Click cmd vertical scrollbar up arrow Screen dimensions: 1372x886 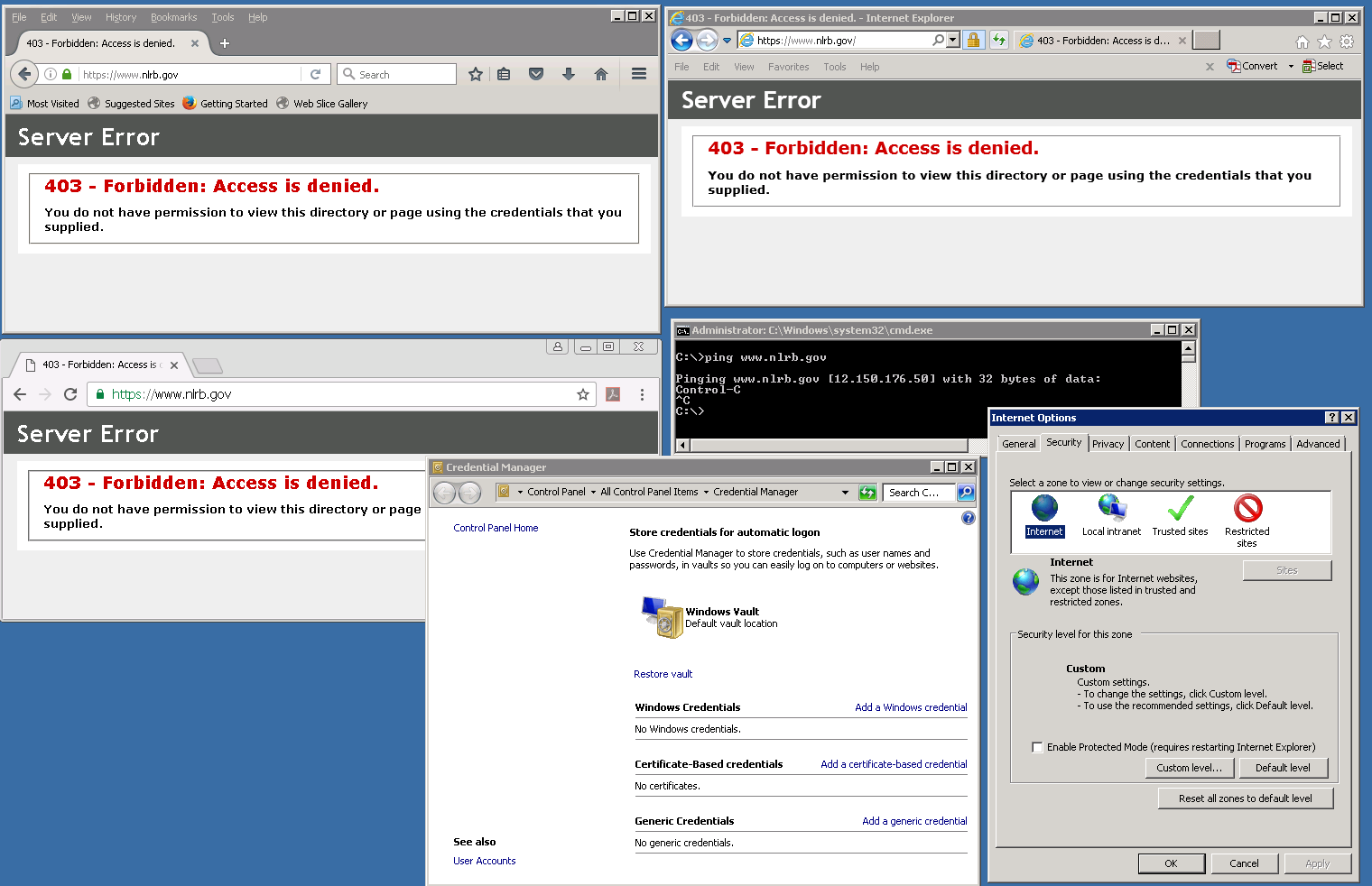click(1188, 347)
